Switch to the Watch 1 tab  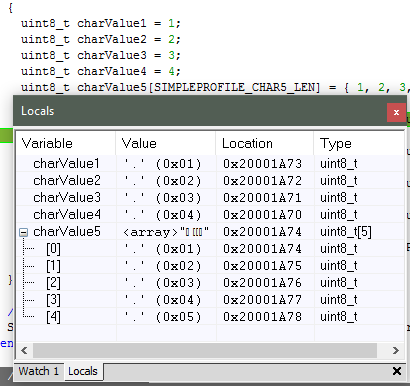[x=39, y=371]
